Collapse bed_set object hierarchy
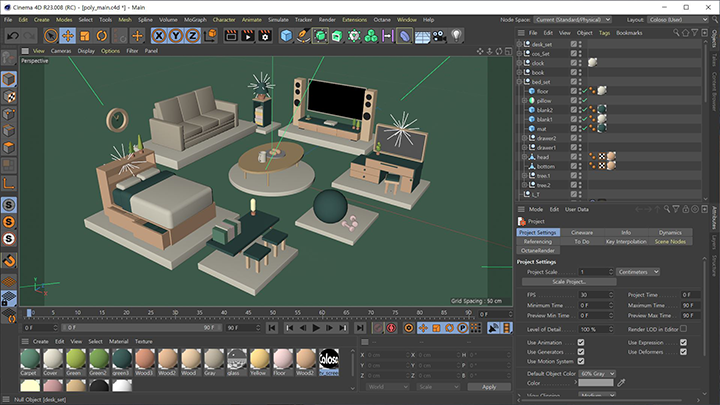Screen dimensions: 720x405 [519, 82]
